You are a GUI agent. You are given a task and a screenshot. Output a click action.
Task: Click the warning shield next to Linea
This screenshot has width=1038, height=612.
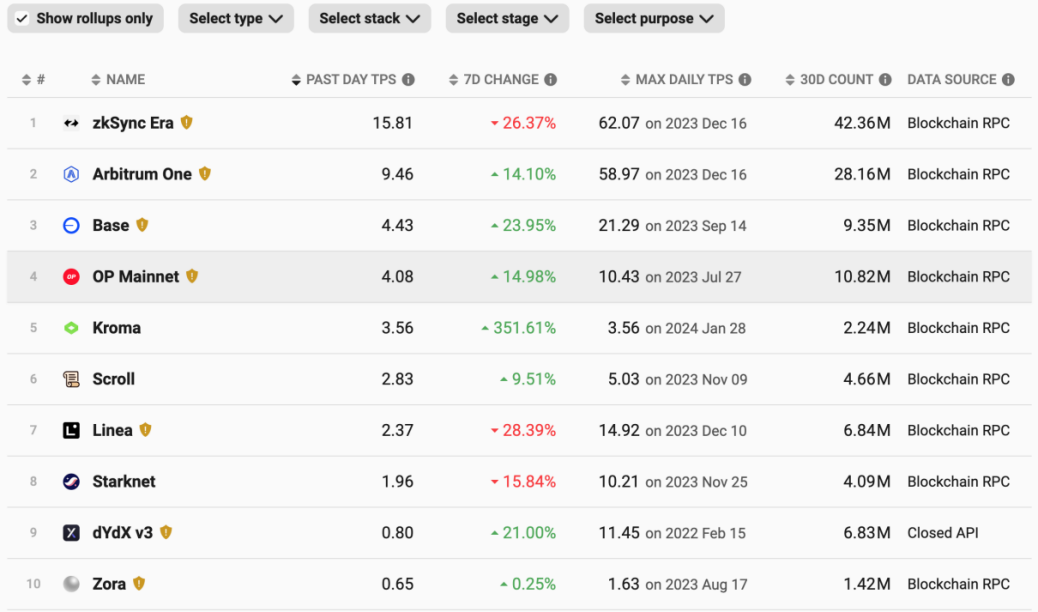(146, 430)
